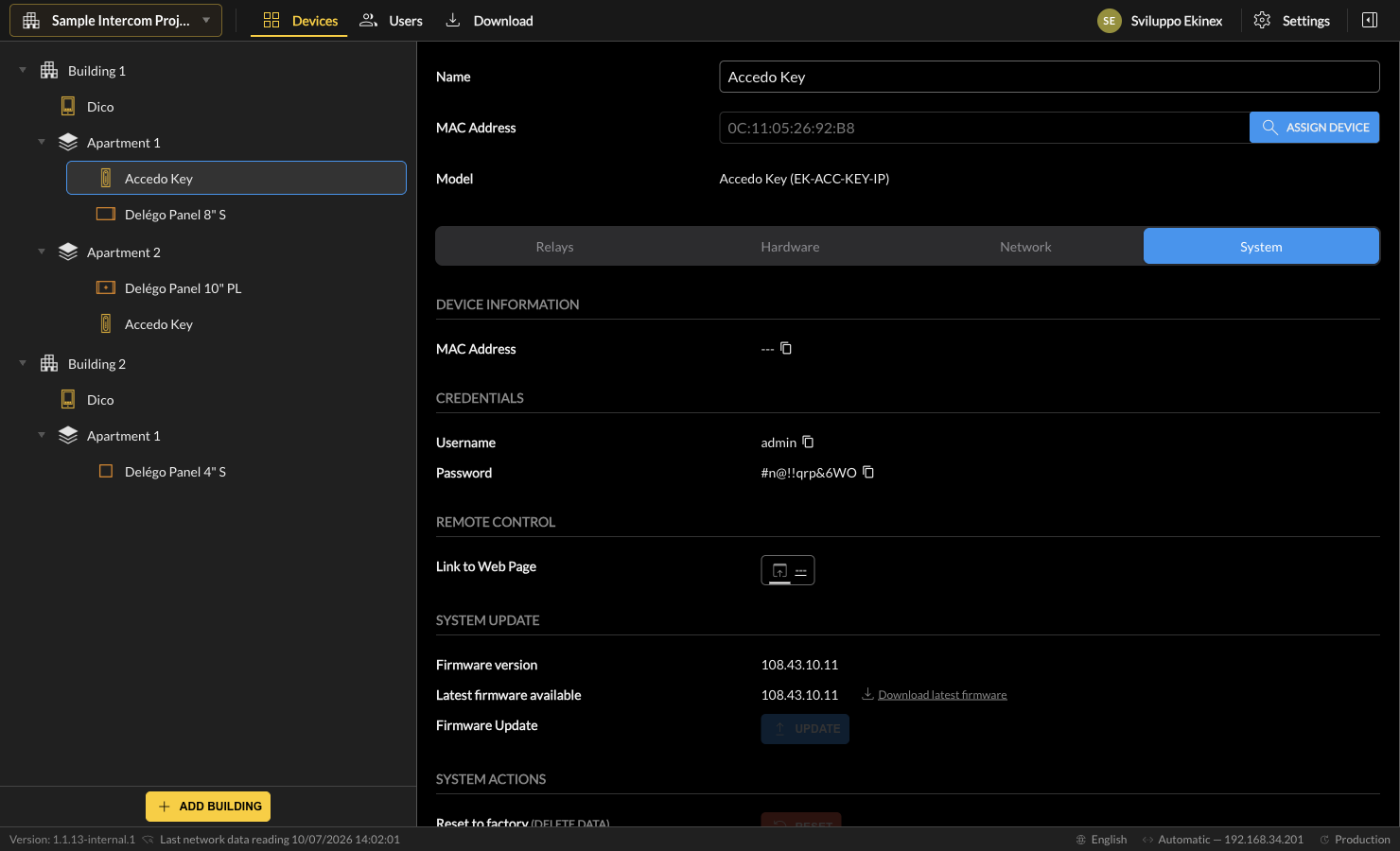Click the Delégo Panel 8" S panel icon
The image size is (1400, 851).
click(x=106, y=214)
